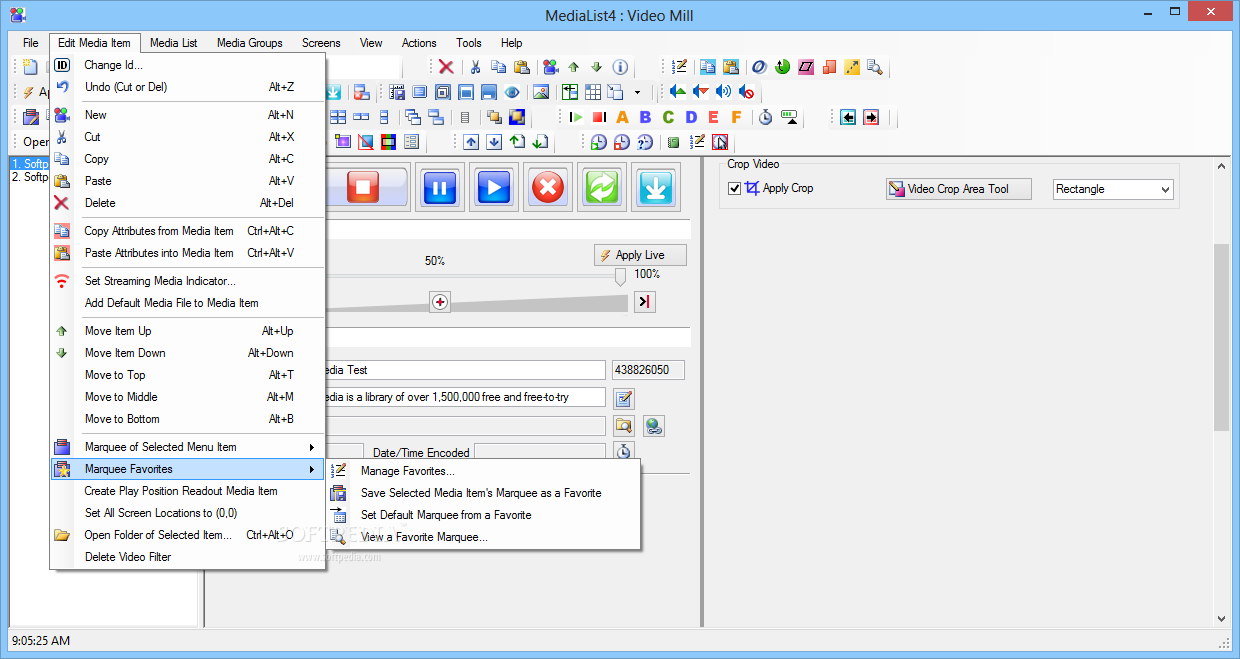This screenshot has width=1240, height=659.
Task: Click the green rotate toolbar icon
Action: point(782,67)
